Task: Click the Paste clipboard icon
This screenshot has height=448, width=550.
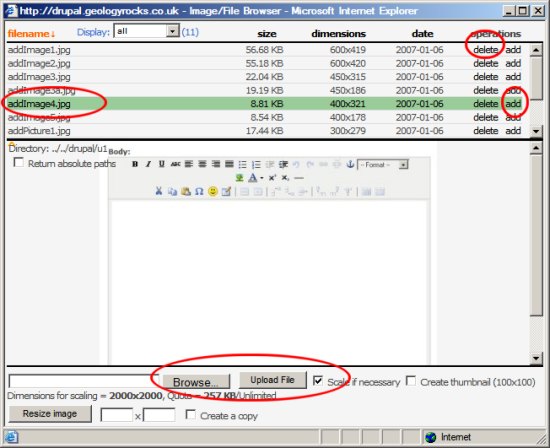Action: [186, 191]
